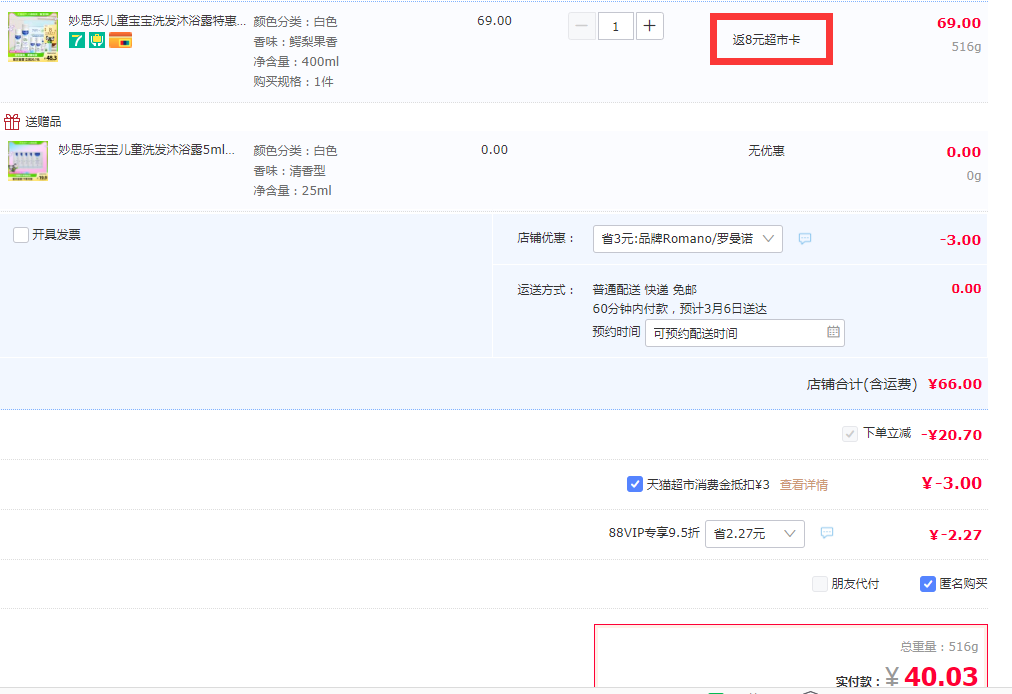Expand the 88VIP 省2.27元 dropdown
1012x694 pixels.
[x=754, y=534]
